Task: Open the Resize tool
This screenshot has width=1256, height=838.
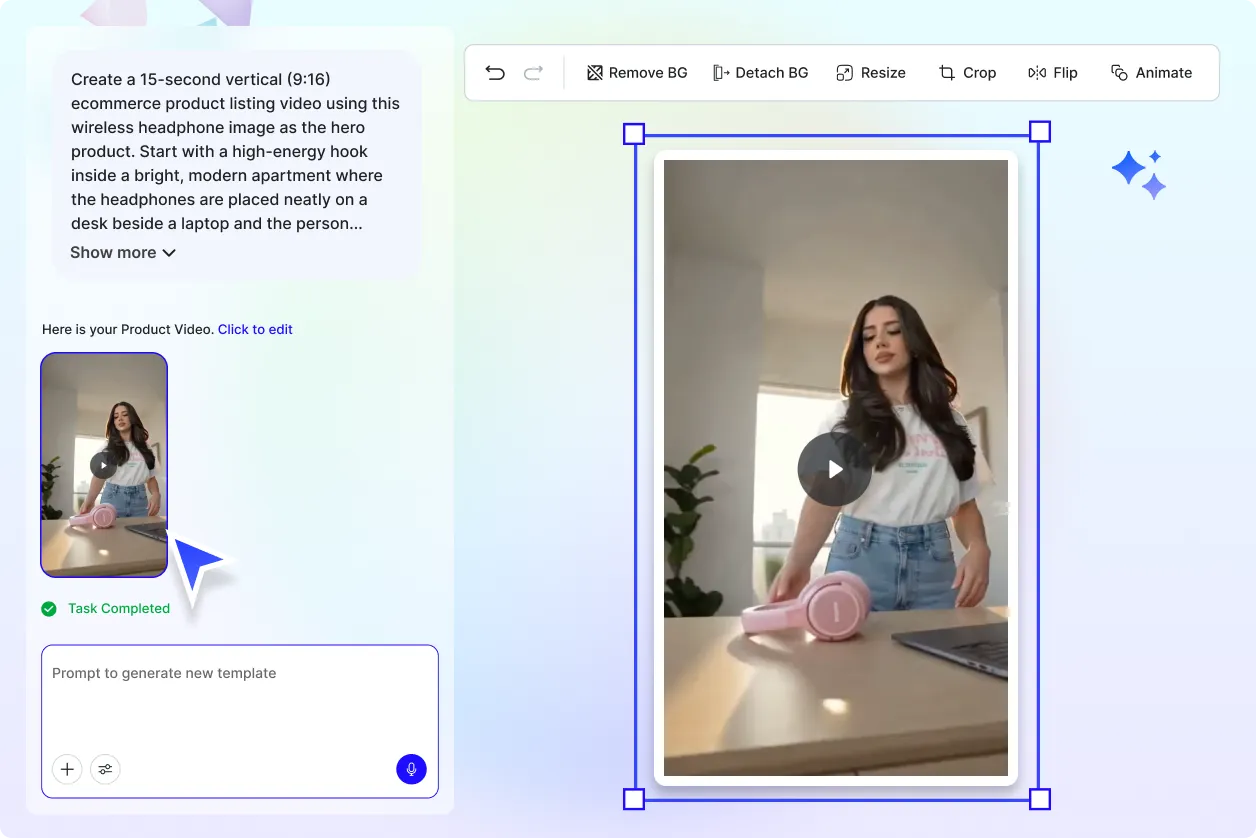Action: click(x=871, y=73)
